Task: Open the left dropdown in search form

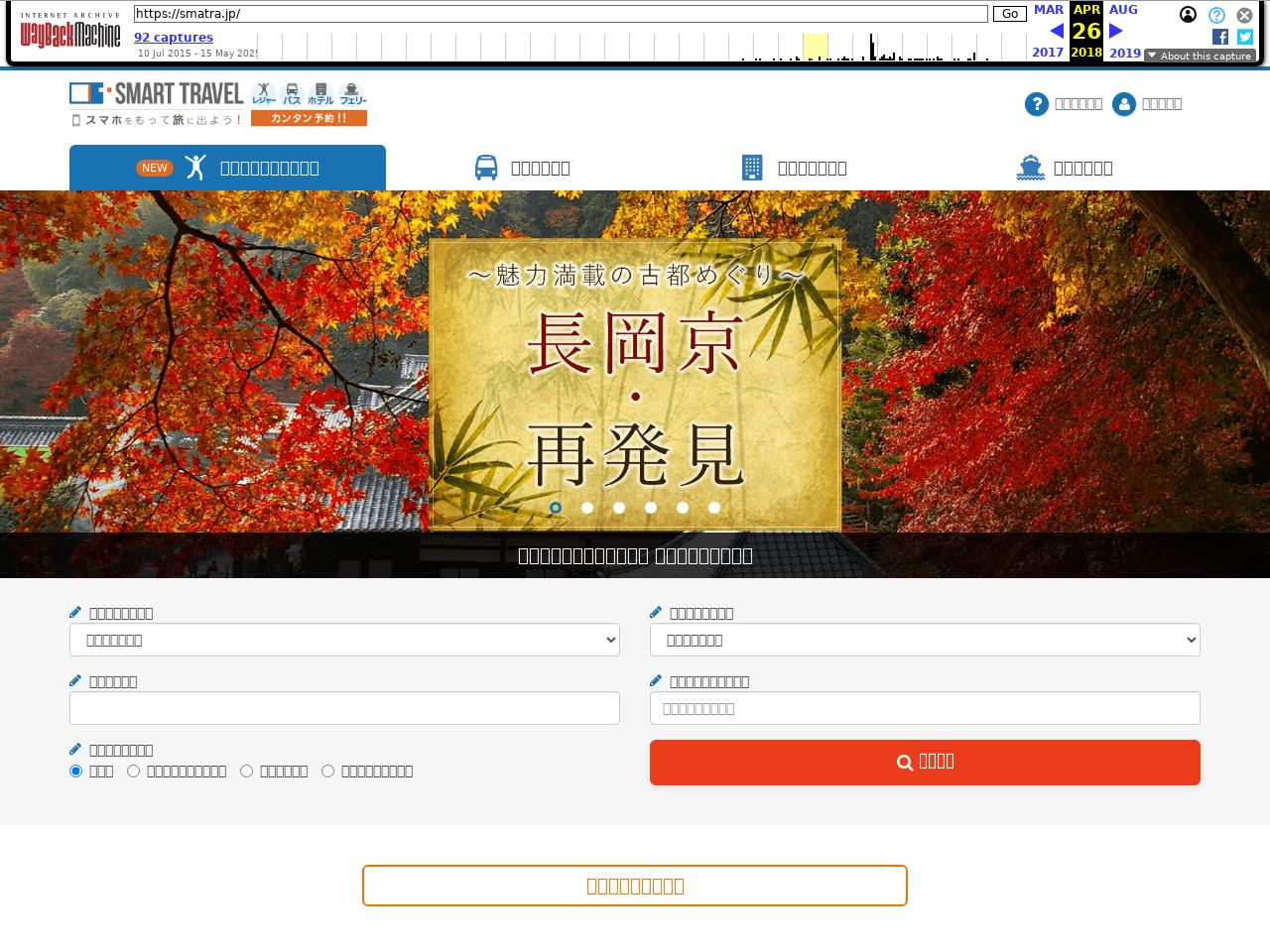Action: click(x=344, y=640)
